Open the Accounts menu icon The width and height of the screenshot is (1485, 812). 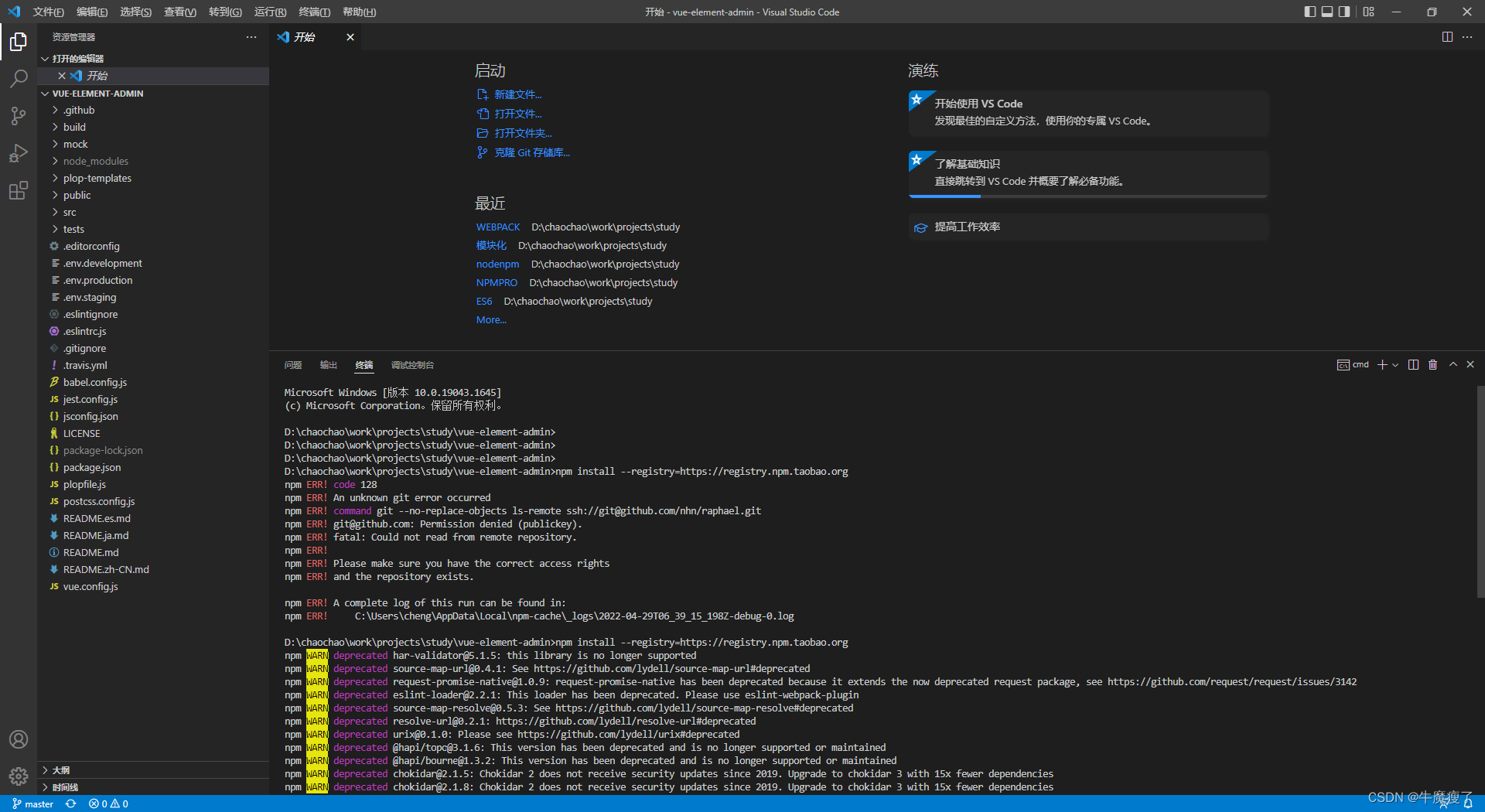tap(19, 739)
